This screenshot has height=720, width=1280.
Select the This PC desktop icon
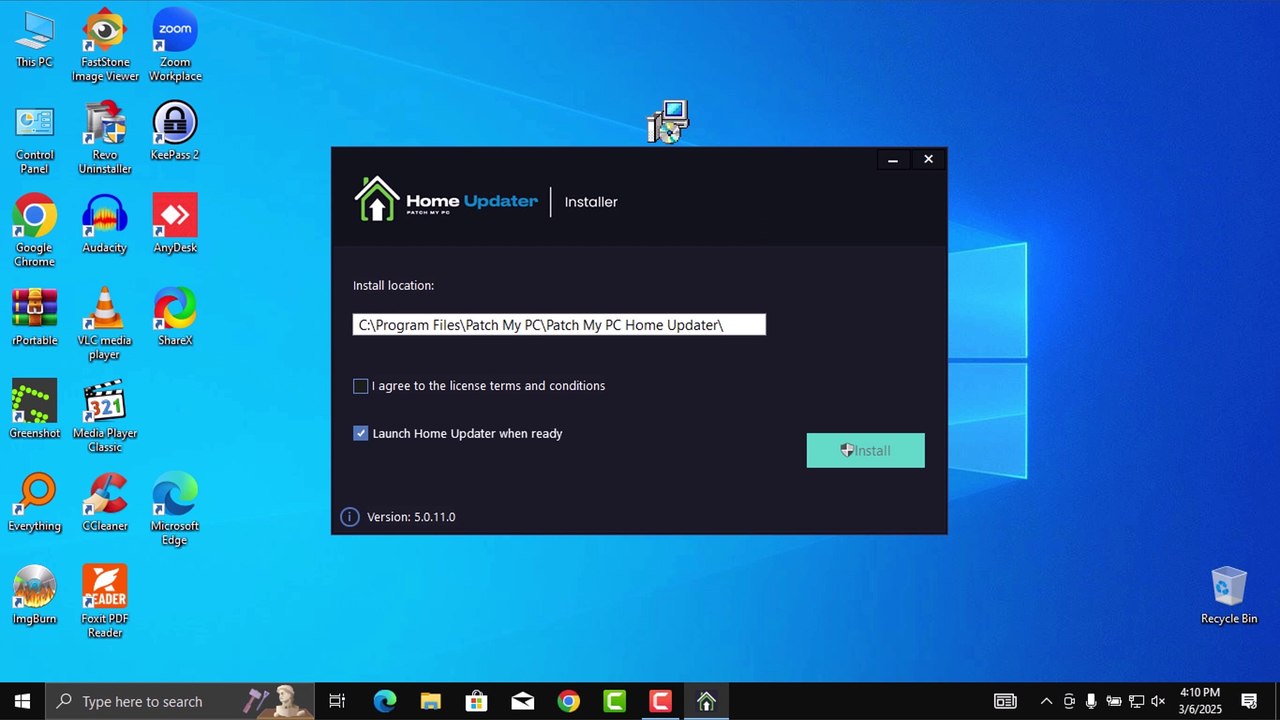(x=34, y=40)
